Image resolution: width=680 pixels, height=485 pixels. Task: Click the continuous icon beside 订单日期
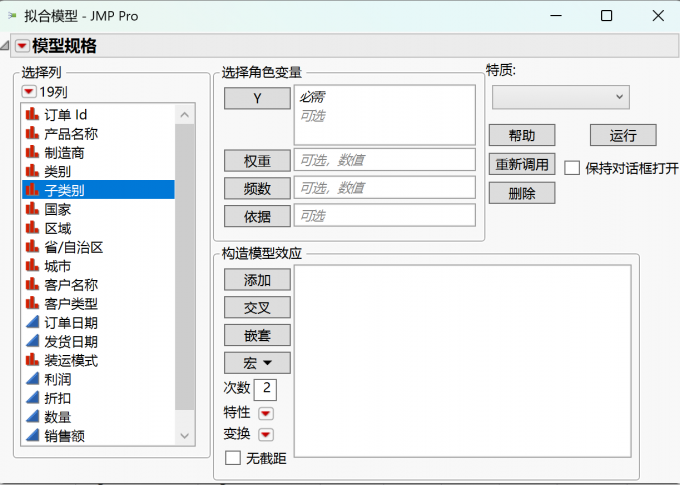pos(32,322)
